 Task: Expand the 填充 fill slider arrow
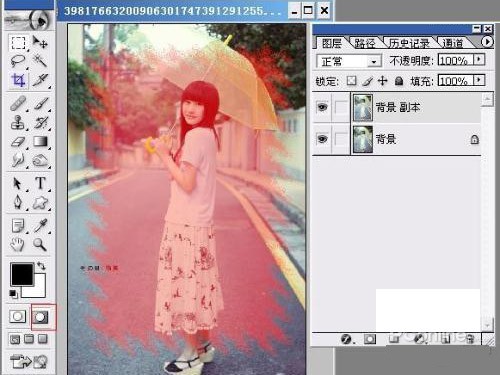tap(479, 80)
